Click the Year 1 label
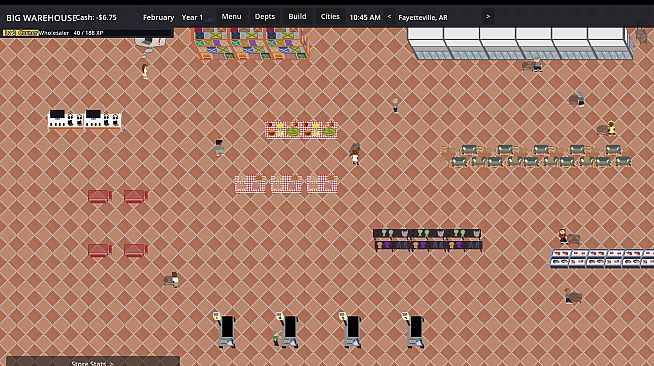Screen dimensions: 654x366 click(192, 18)
